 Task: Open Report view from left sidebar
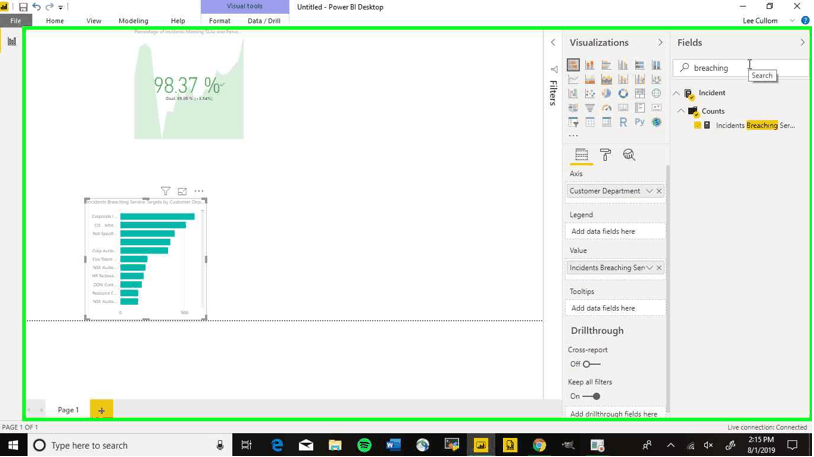11,42
